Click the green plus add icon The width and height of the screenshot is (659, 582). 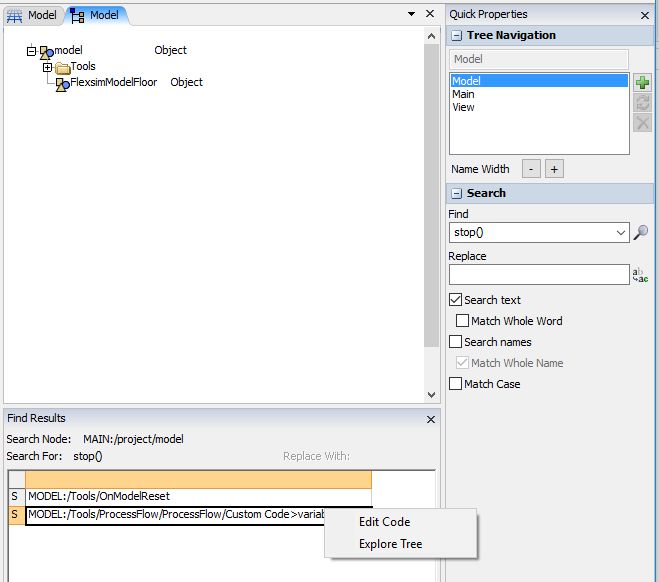click(642, 83)
